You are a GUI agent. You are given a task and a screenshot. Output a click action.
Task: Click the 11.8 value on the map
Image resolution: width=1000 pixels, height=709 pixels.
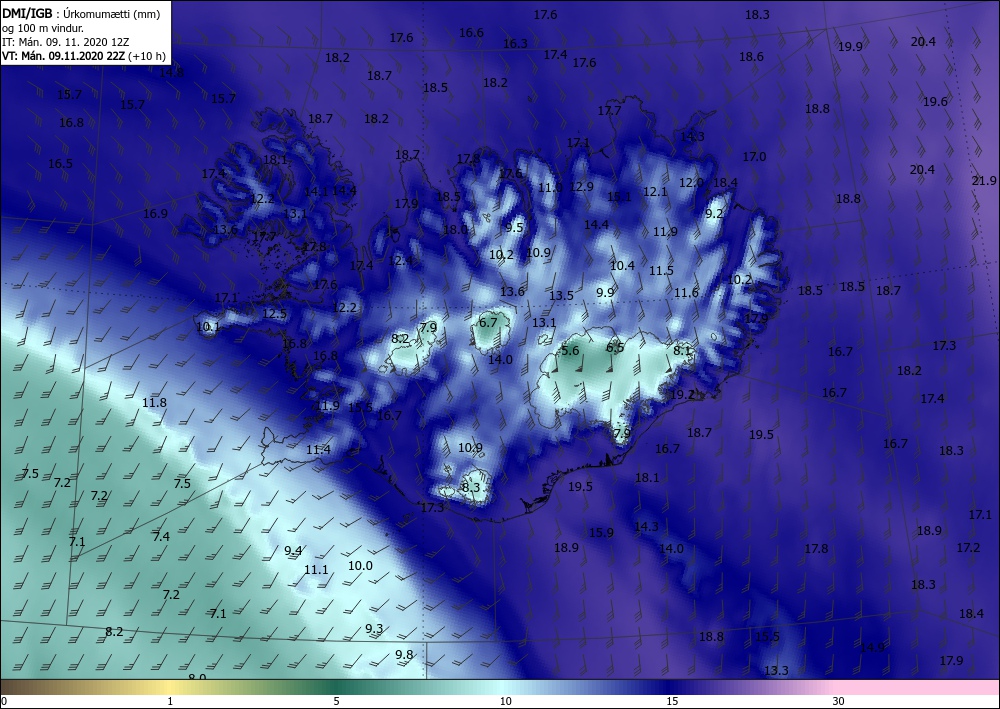[x=154, y=403]
